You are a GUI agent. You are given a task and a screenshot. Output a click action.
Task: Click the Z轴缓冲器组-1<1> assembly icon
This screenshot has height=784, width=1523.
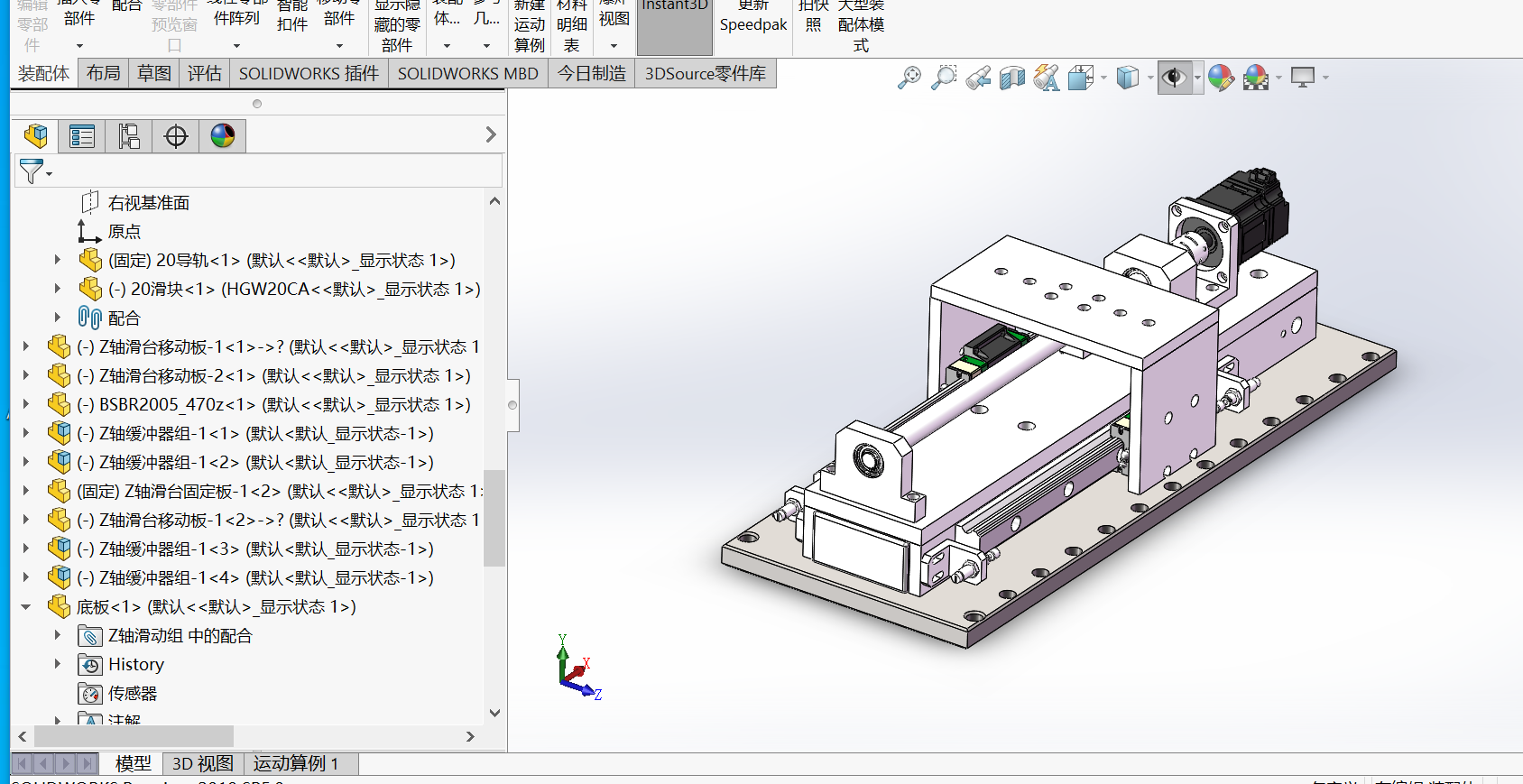coord(60,433)
